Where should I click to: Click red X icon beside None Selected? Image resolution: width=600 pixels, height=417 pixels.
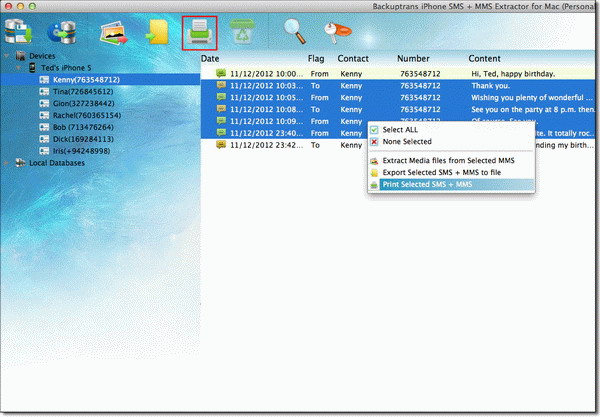[x=374, y=142]
